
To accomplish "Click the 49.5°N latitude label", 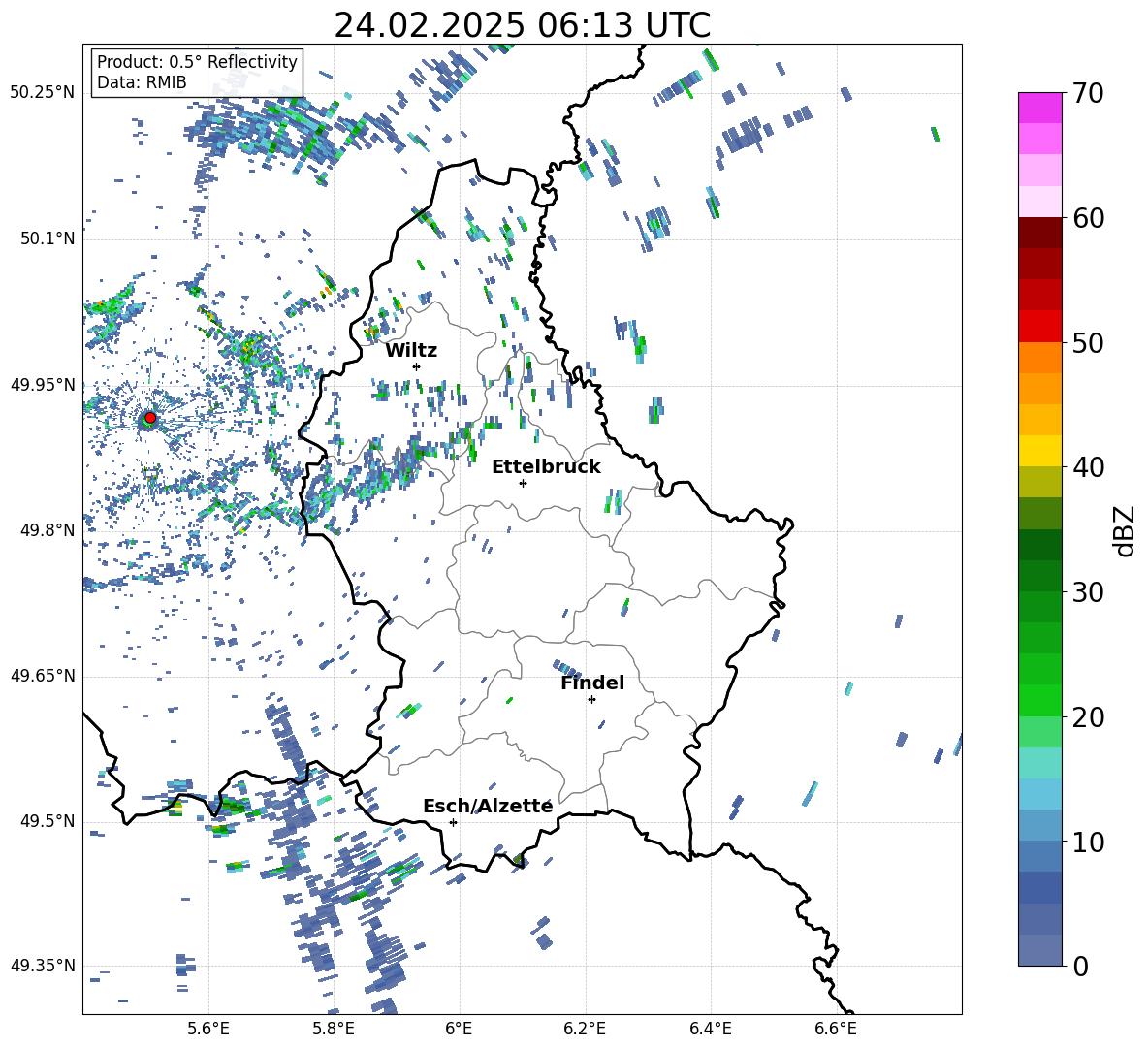I will (x=48, y=821).
